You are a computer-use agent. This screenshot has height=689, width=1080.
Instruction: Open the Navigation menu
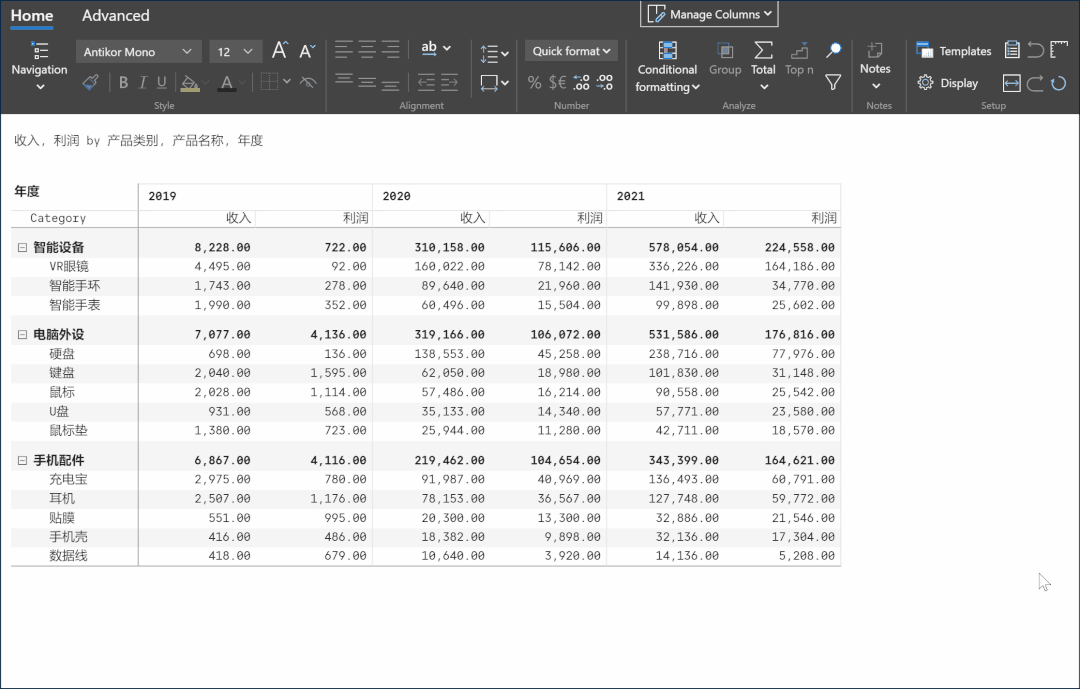coord(39,66)
